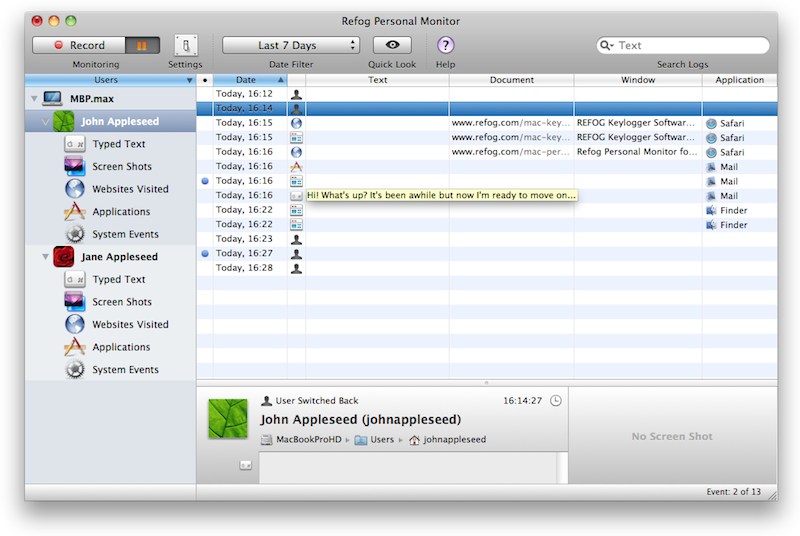This screenshot has width=800, height=536.
Task: Collapse the MBP.max computer tree
Action: [34, 99]
